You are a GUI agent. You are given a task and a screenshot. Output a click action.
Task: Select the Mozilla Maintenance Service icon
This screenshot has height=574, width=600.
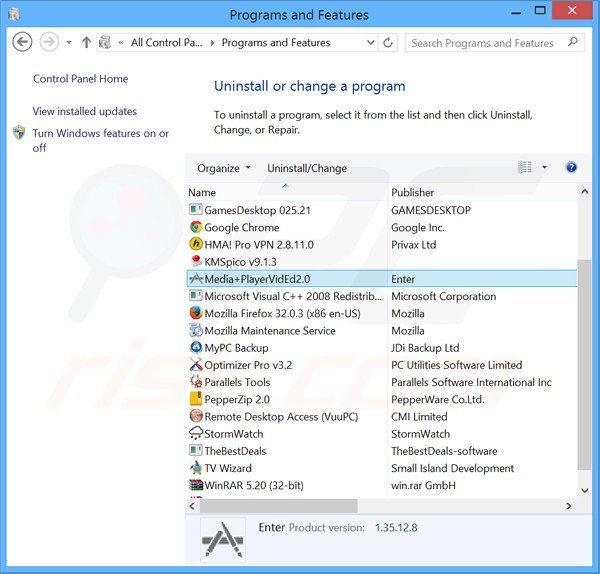[x=196, y=330]
